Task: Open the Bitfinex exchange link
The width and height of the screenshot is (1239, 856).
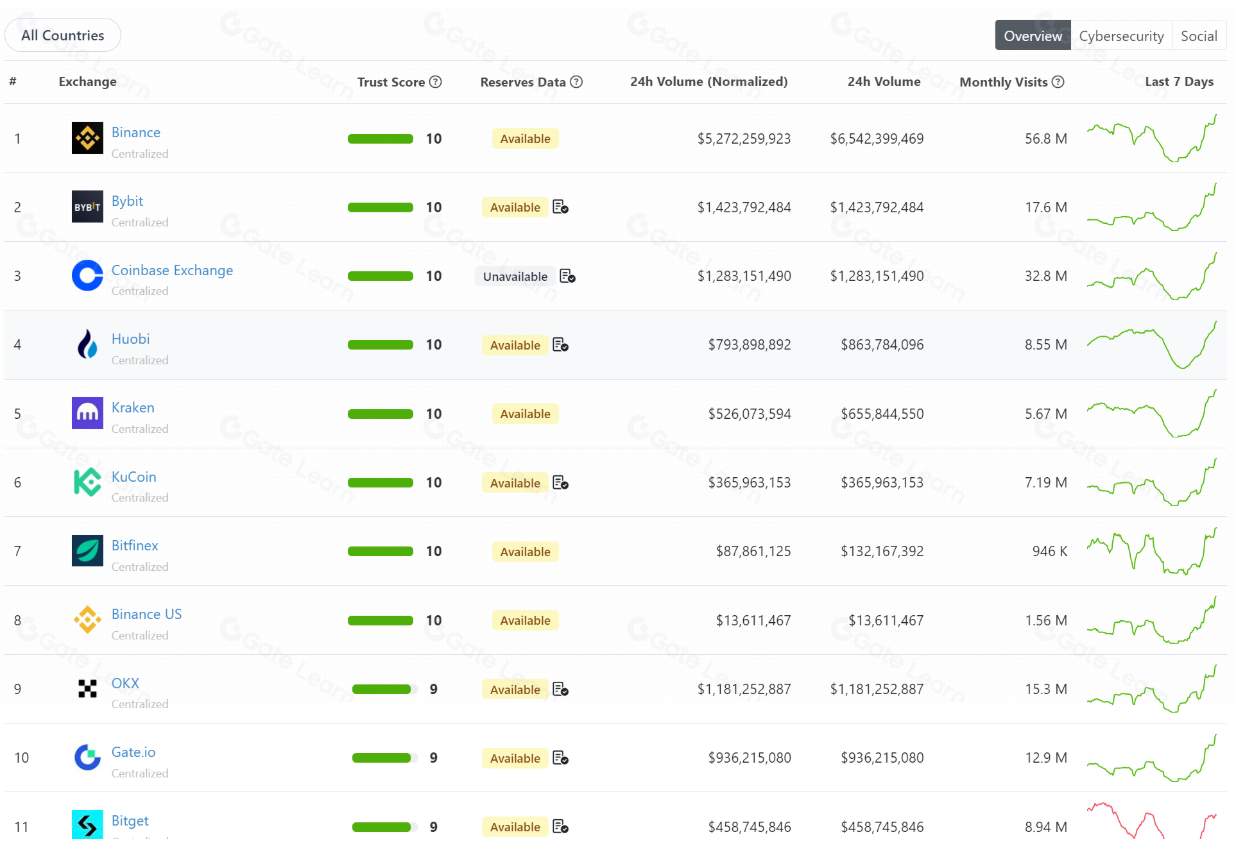Action: [135, 545]
